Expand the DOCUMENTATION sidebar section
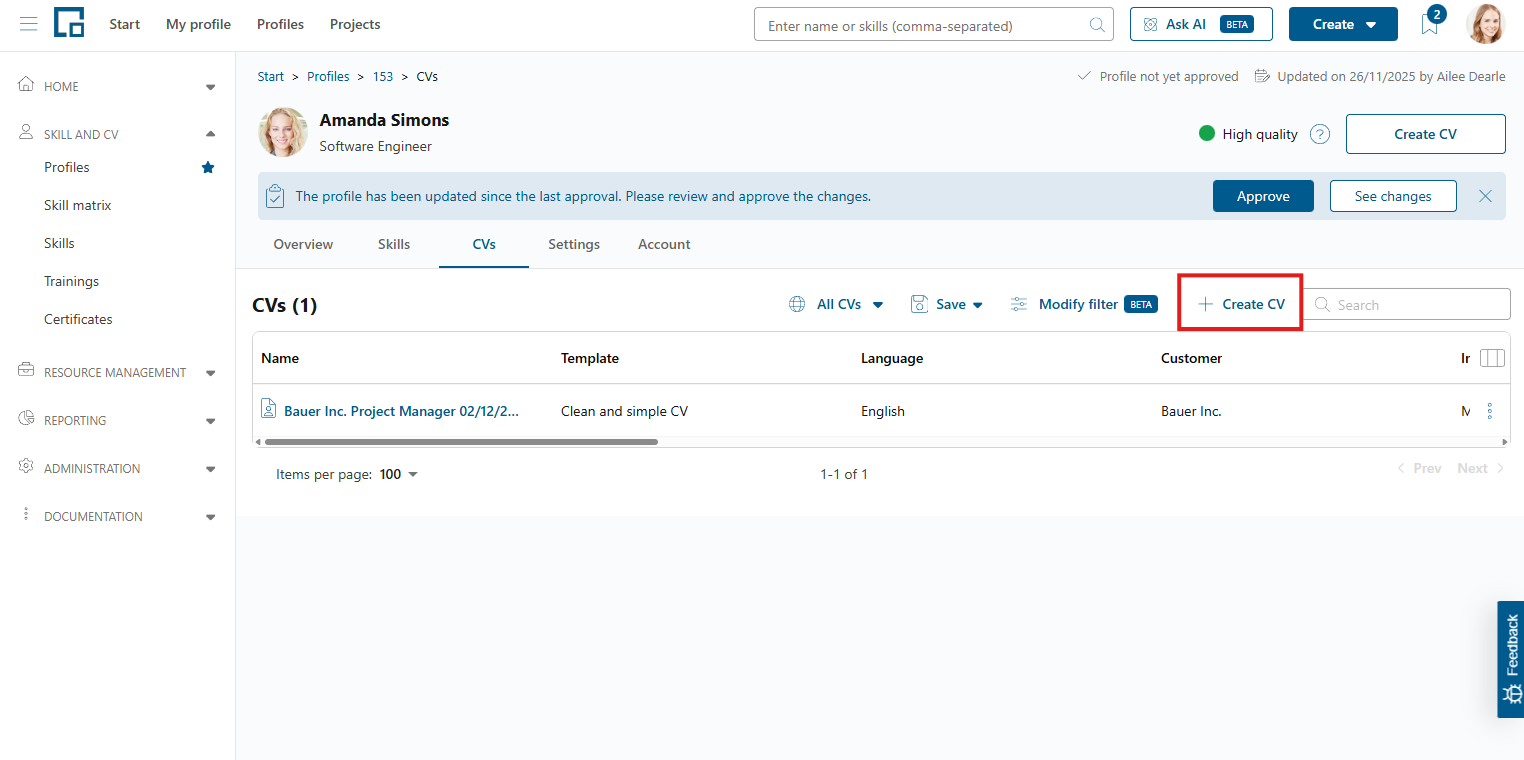The width and height of the screenshot is (1524, 760). click(210, 517)
